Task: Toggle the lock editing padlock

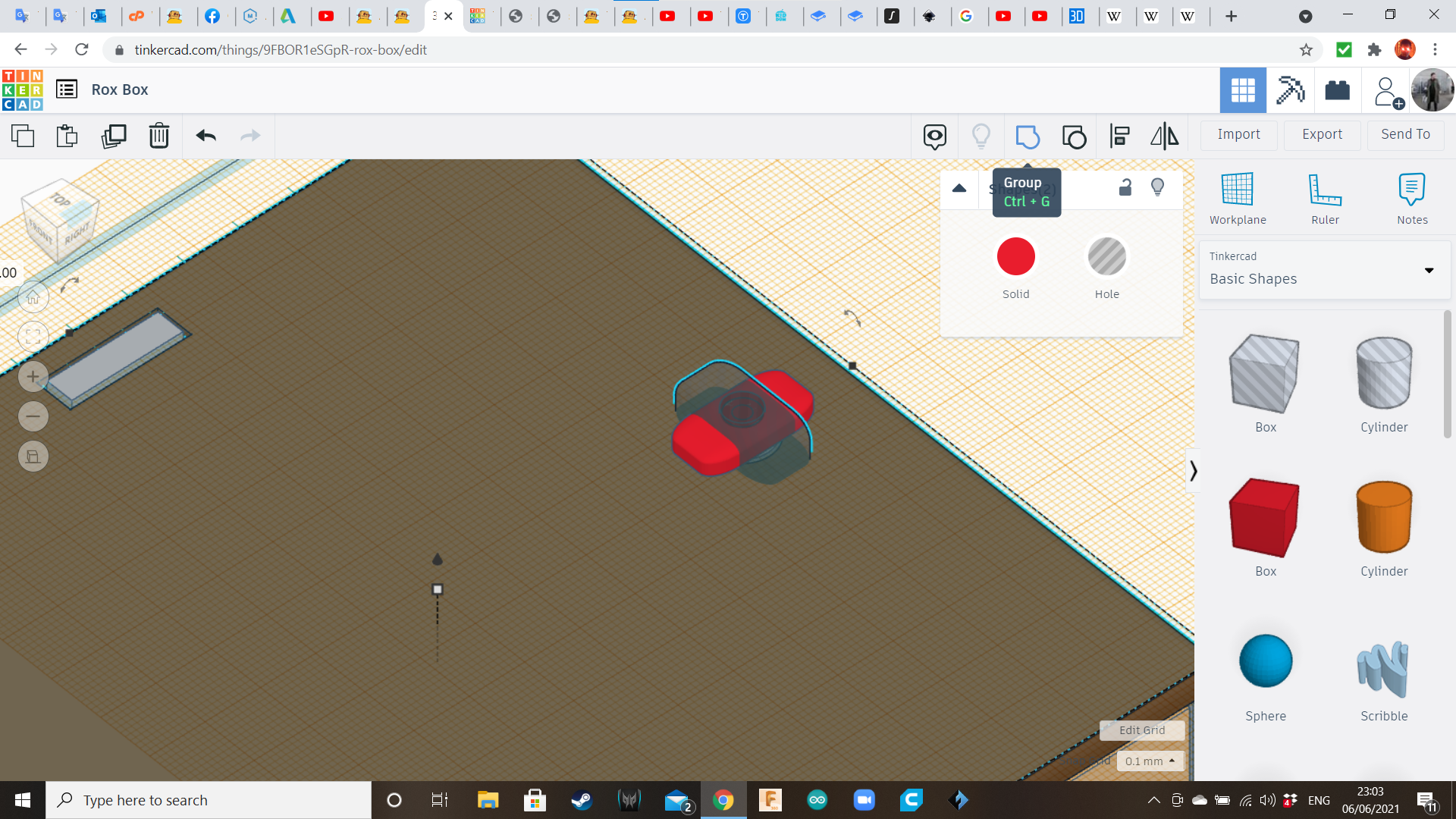Action: tap(1125, 187)
